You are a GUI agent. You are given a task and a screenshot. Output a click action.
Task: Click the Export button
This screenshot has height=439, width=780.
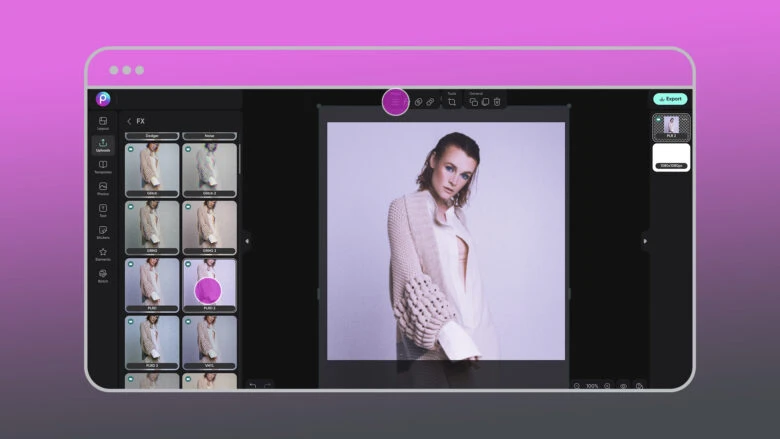(670, 99)
